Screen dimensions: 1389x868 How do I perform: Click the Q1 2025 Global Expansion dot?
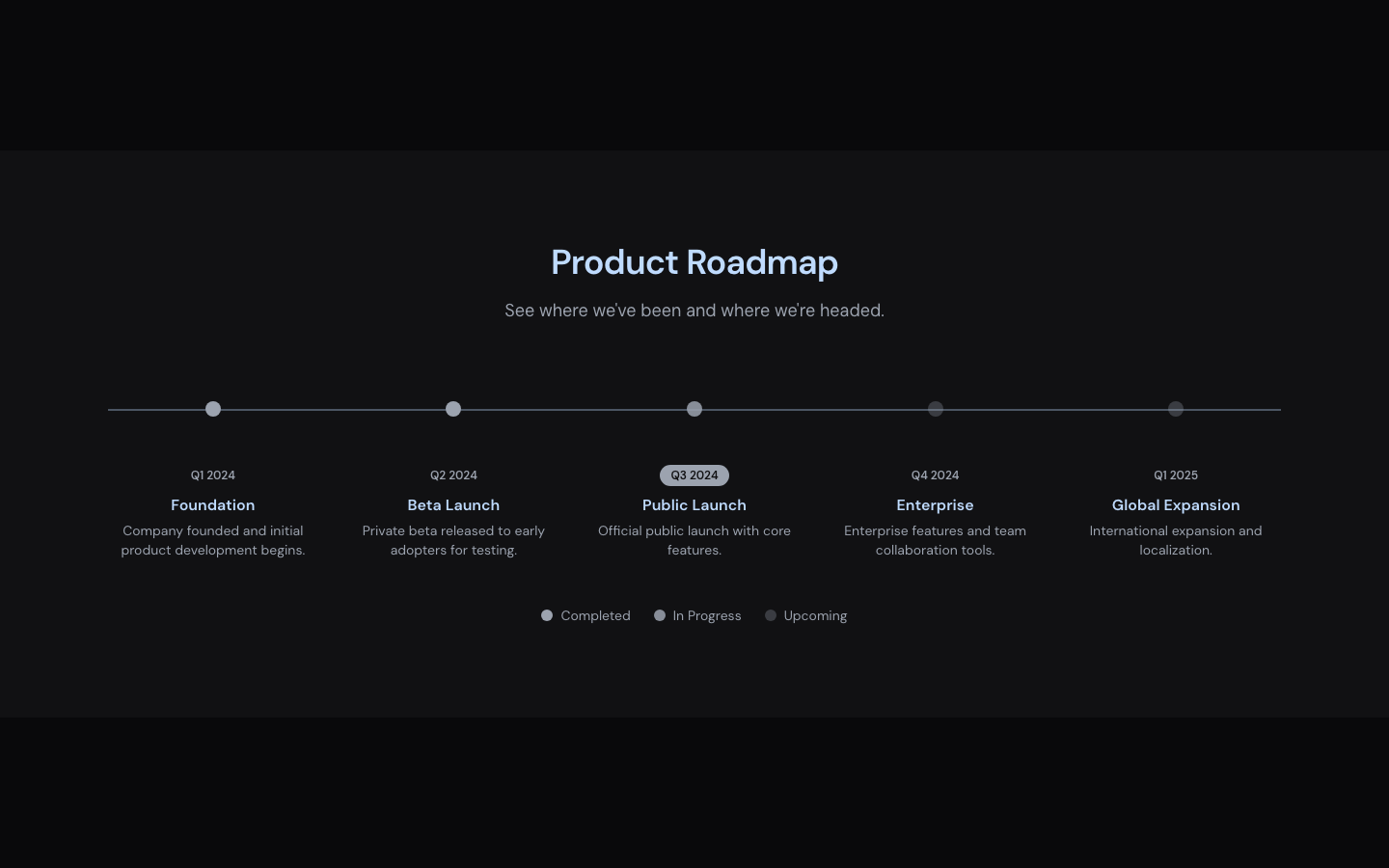click(1175, 409)
